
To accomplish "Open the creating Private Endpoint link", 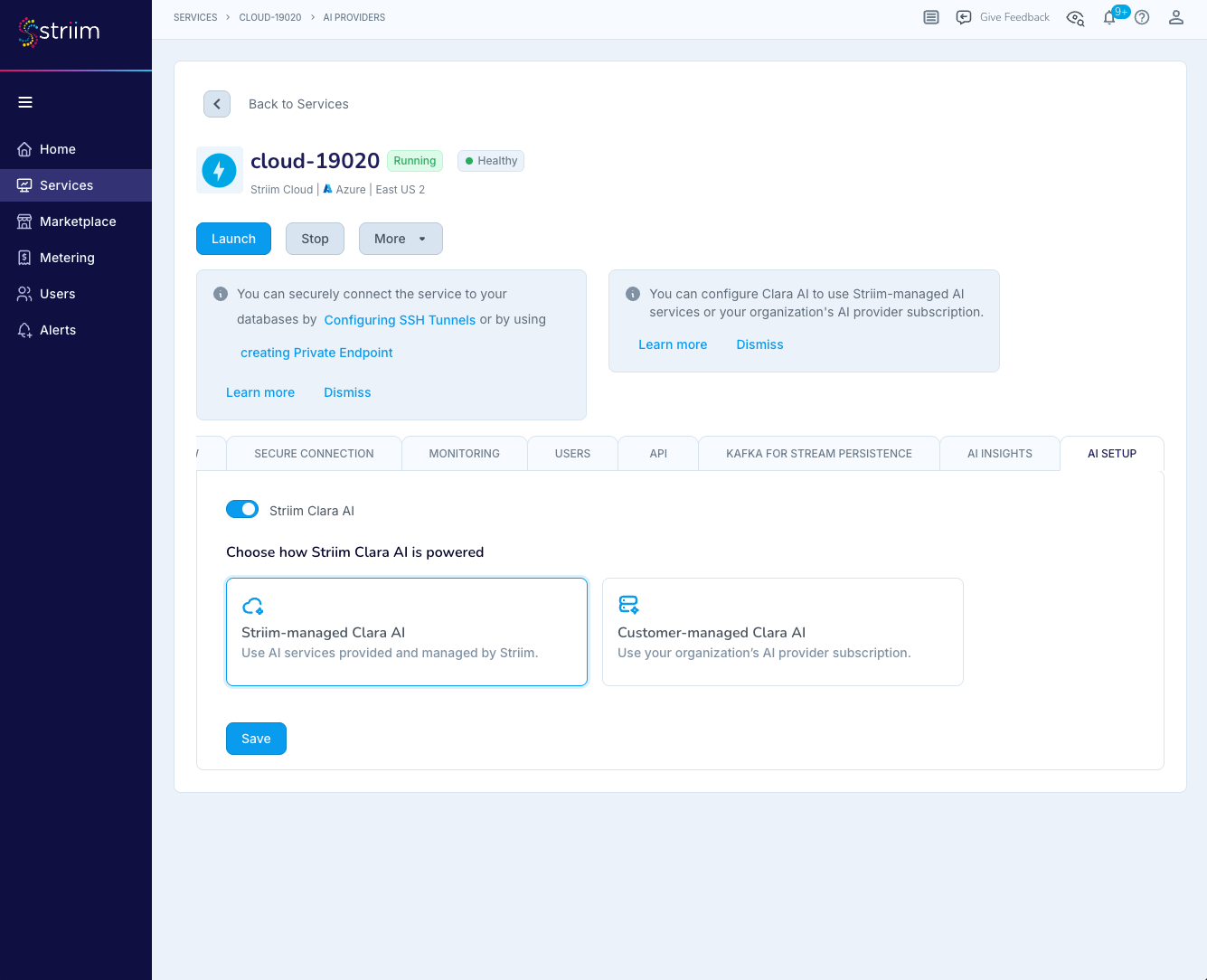I will [316, 353].
